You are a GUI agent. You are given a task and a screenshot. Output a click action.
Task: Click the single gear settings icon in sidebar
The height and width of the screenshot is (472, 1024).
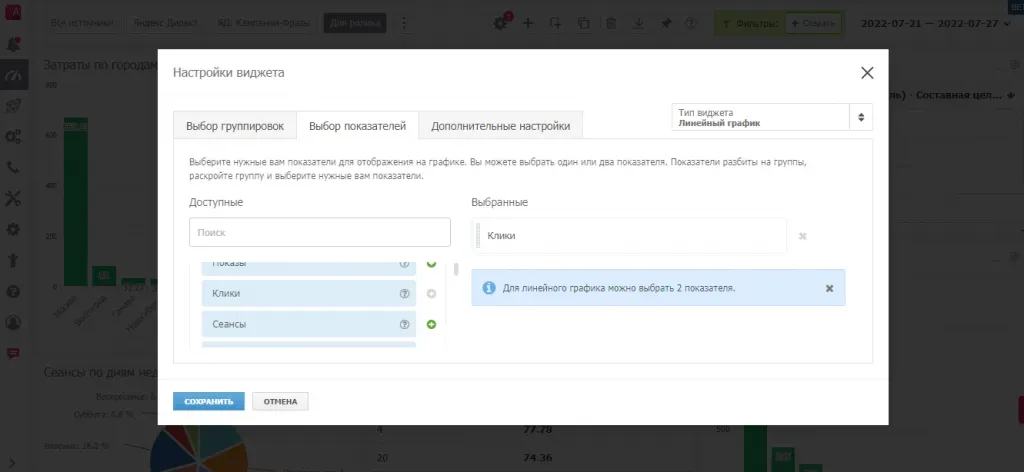[13, 229]
